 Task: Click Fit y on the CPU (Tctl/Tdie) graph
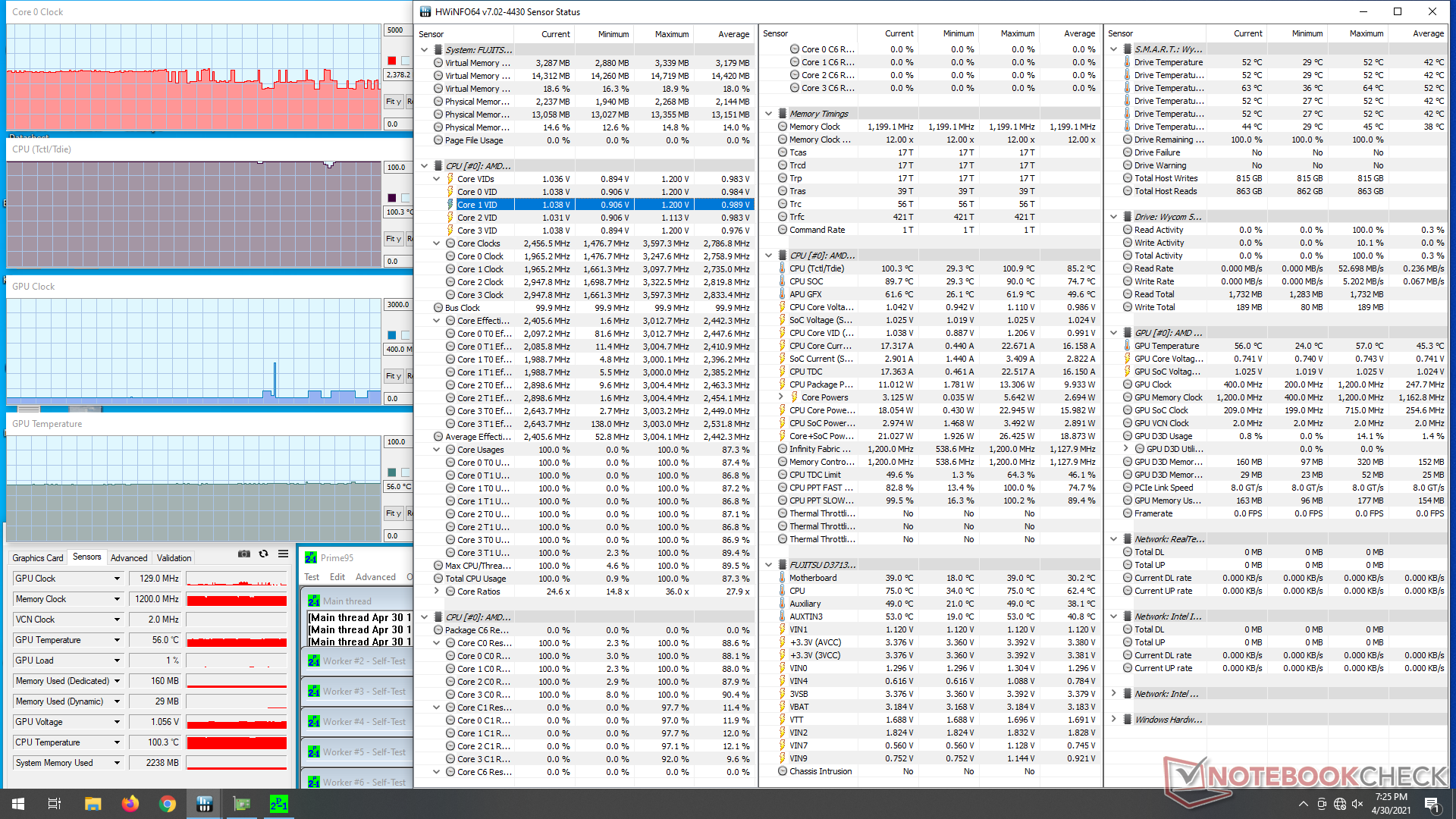click(x=393, y=239)
